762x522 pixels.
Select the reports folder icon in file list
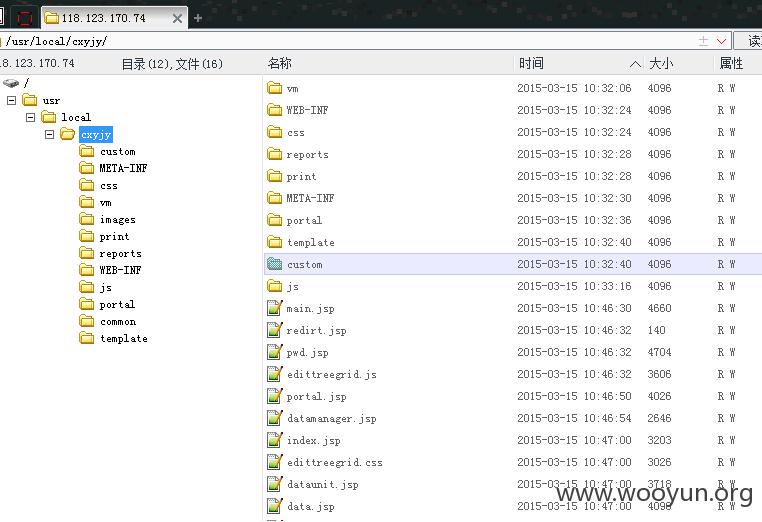275,154
